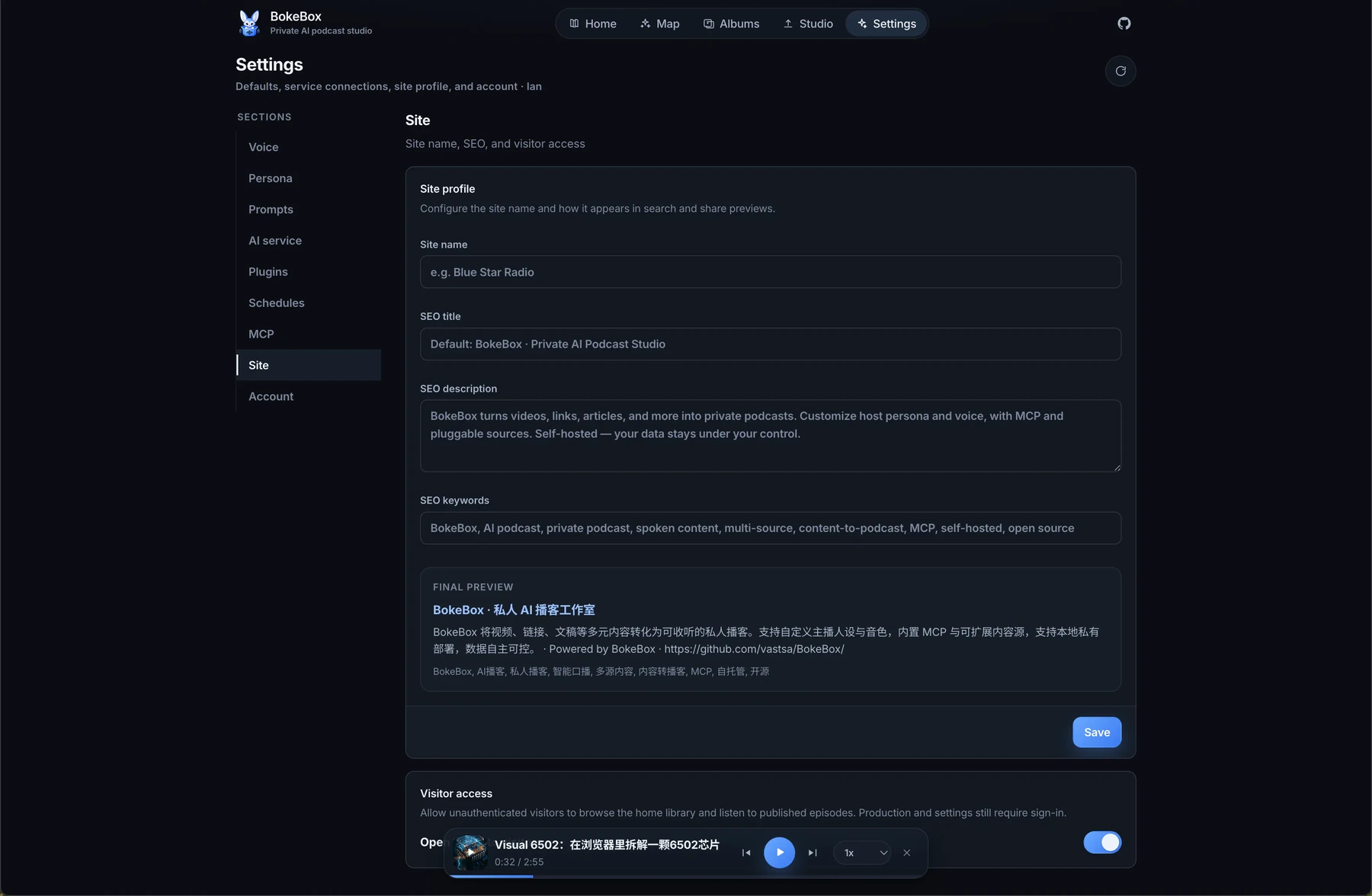
Task: Play the Visual 6502 episode
Action: click(x=779, y=853)
